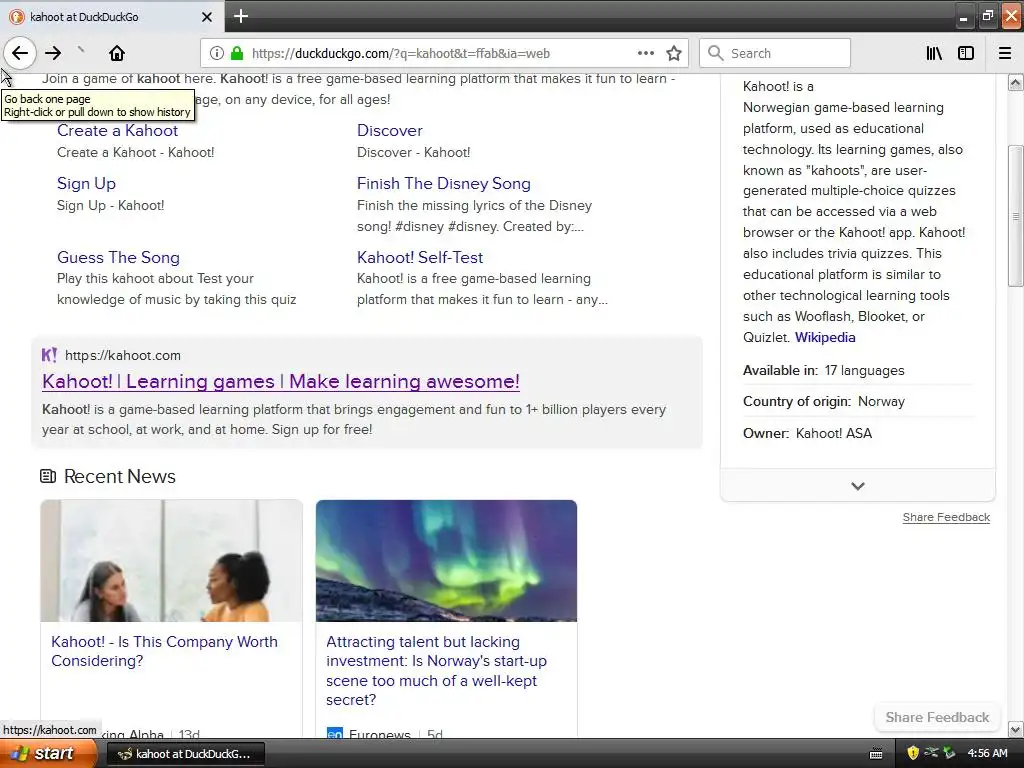Close the kahoot at DuckDuckGo tab
1024x768 pixels.
206,17
